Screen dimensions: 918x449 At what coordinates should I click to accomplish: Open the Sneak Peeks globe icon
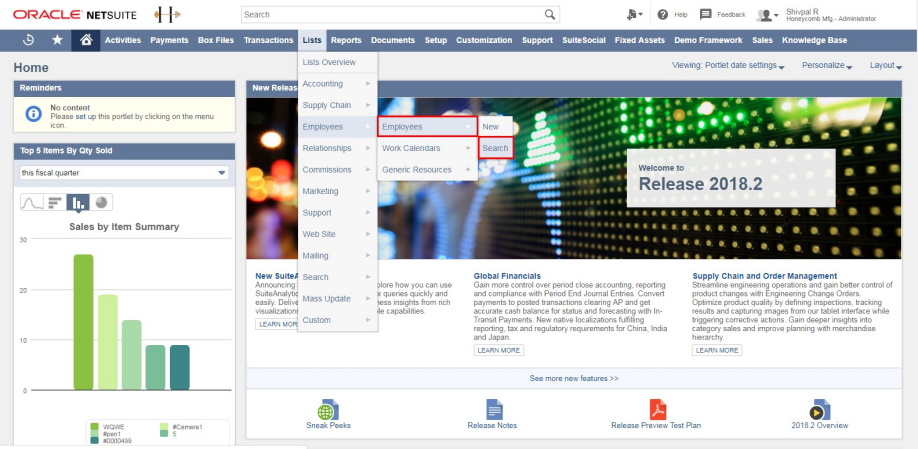(x=328, y=410)
